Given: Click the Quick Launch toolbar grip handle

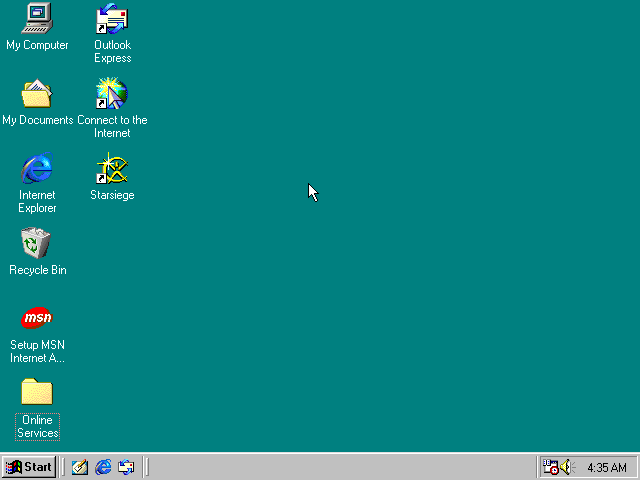Looking at the screenshot, I should pyautogui.click(x=62, y=467).
